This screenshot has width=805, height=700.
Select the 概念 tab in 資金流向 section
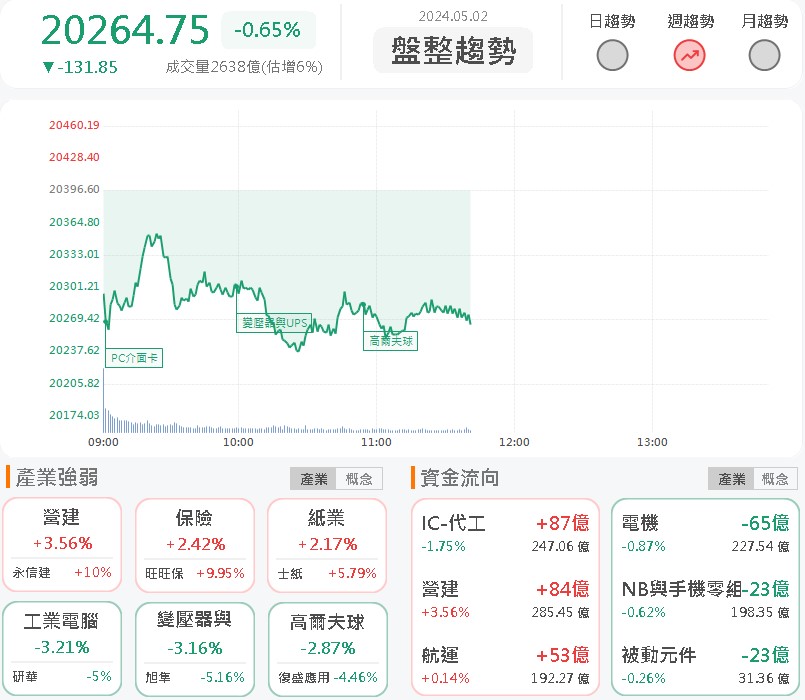775,479
